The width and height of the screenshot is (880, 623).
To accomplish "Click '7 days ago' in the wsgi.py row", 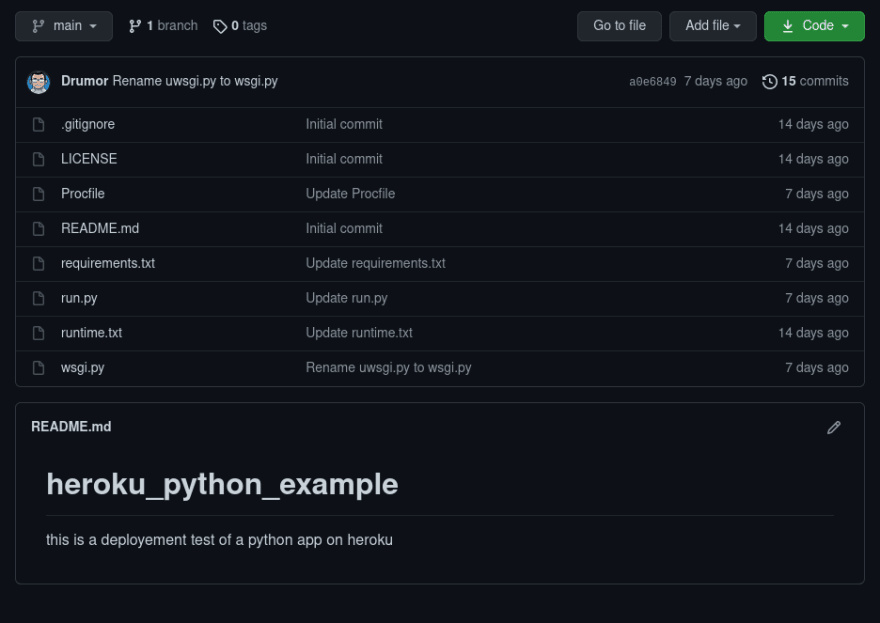I will tap(817, 368).
